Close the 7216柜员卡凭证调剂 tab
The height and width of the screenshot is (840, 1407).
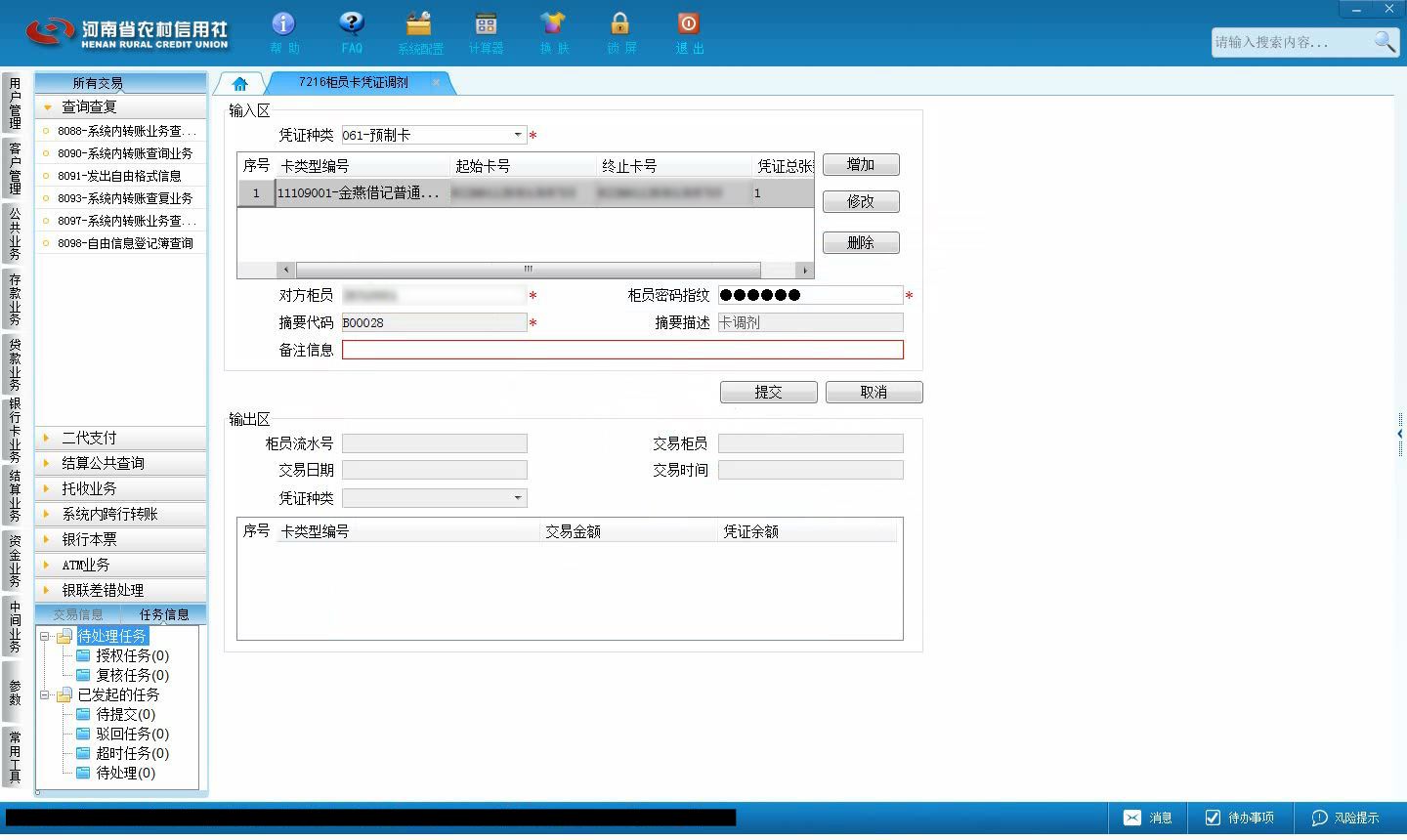[x=436, y=82]
